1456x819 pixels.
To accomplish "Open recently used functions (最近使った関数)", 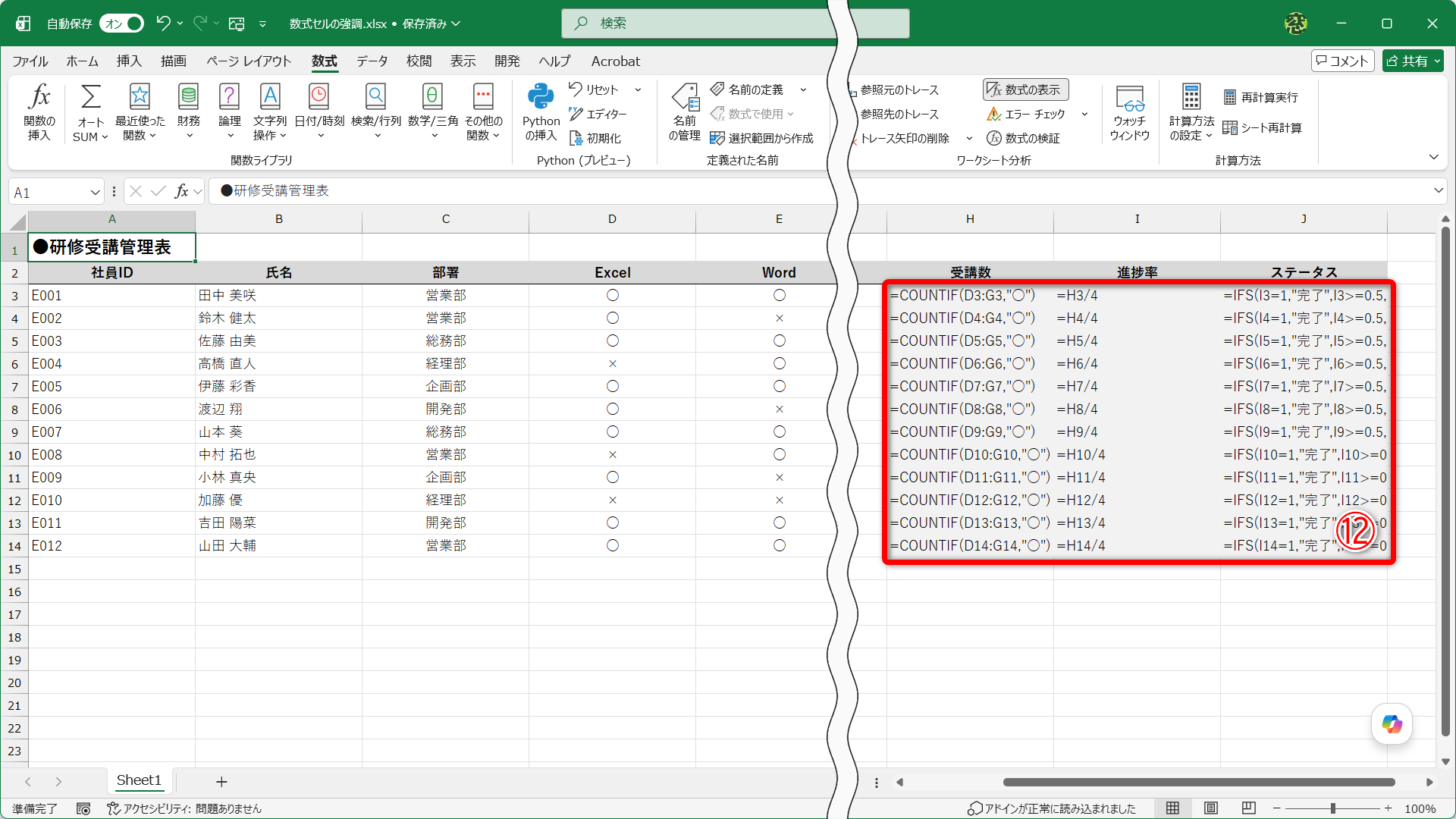I will pos(140,112).
